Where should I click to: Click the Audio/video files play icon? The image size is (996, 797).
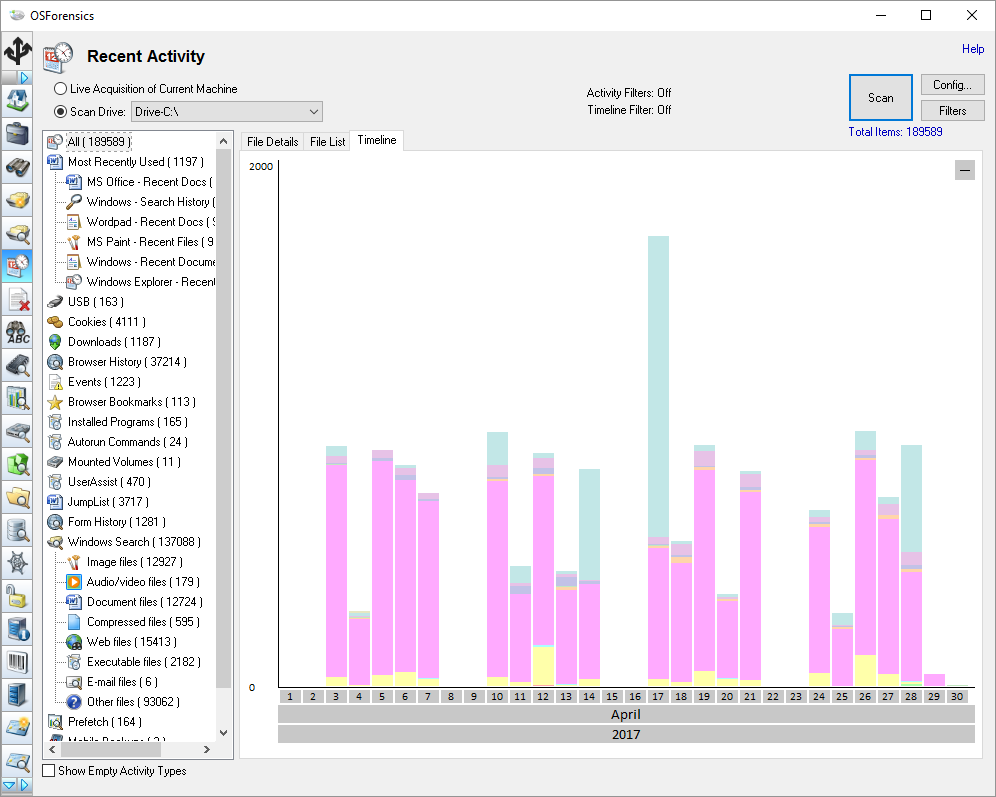(74, 582)
